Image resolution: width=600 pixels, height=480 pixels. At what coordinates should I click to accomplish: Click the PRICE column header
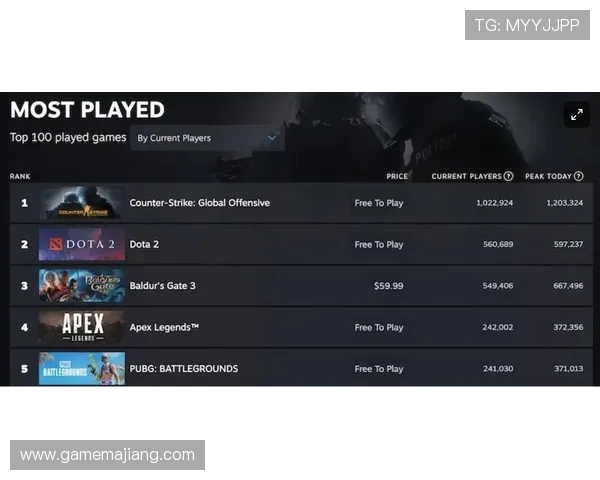point(397,176)
